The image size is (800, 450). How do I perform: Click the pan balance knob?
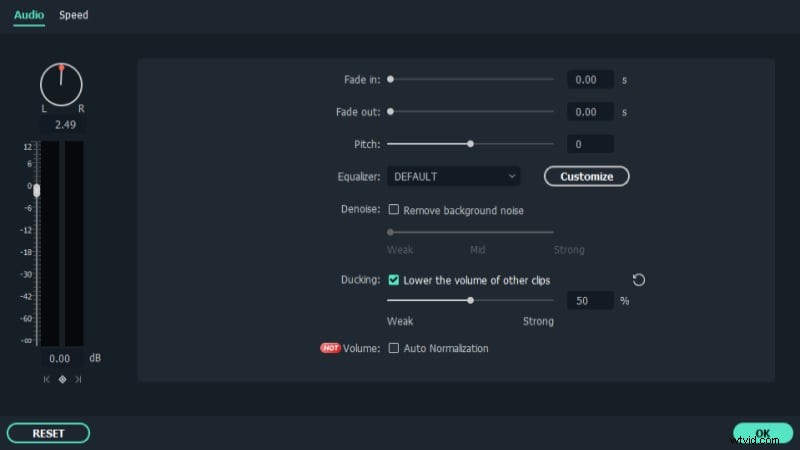click(61, 84)
